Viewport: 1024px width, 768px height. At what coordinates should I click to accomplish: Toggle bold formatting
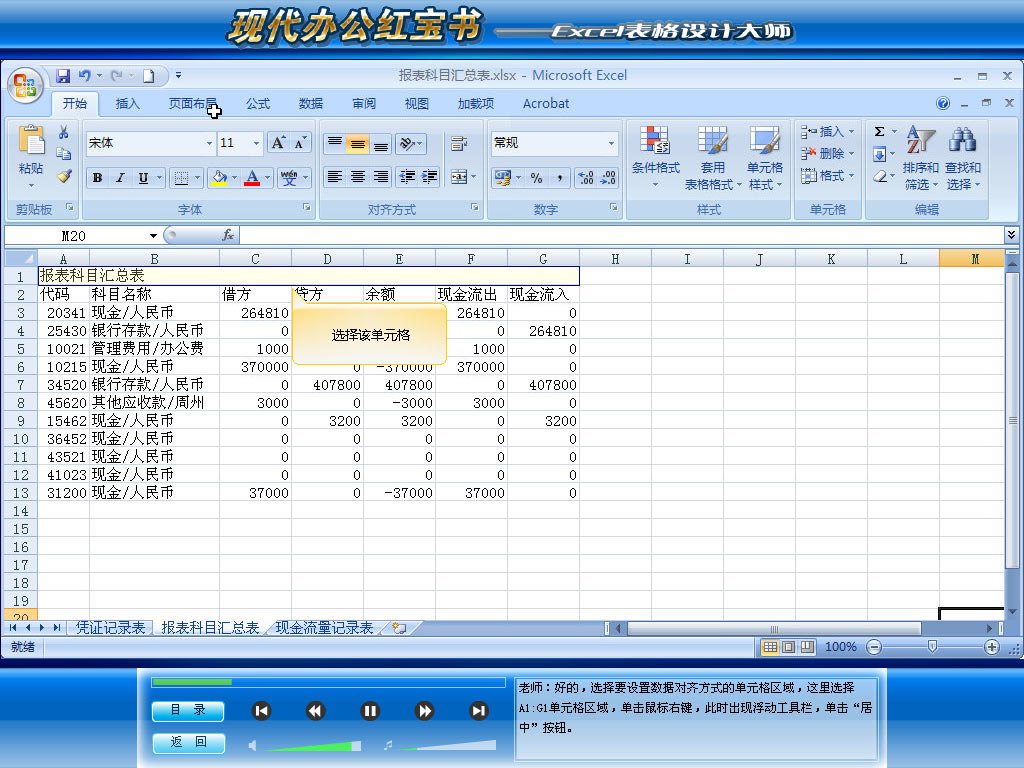97,178
